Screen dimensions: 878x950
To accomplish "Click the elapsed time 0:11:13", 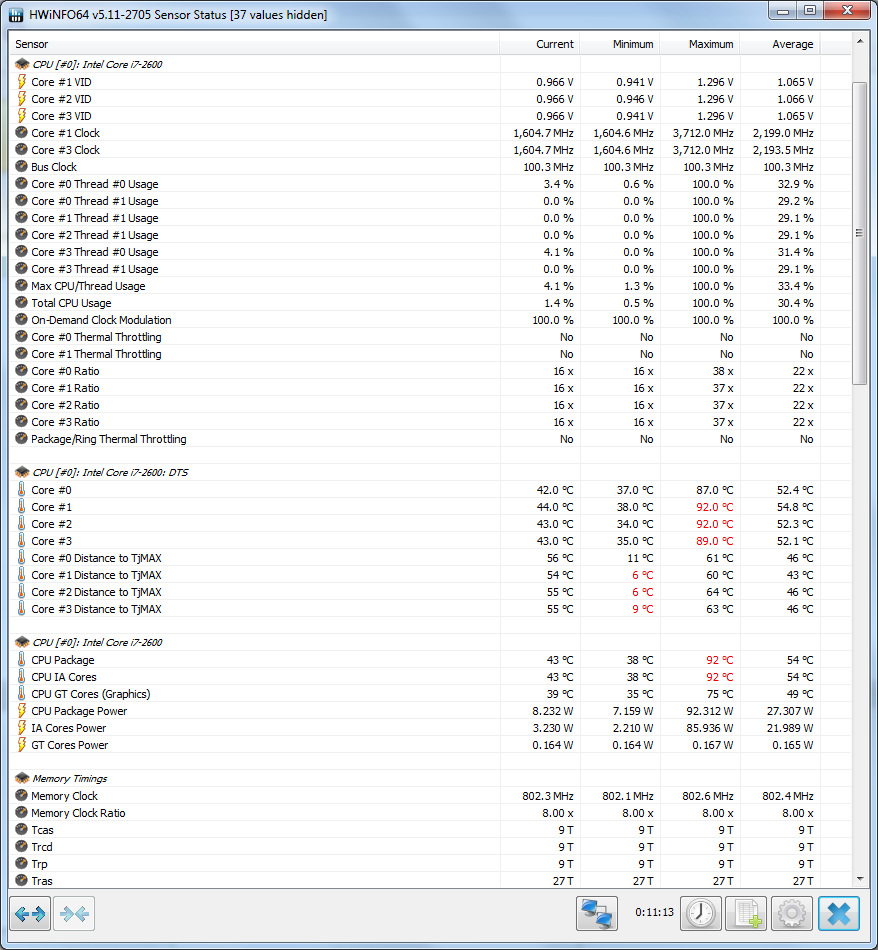I will 654,912.
